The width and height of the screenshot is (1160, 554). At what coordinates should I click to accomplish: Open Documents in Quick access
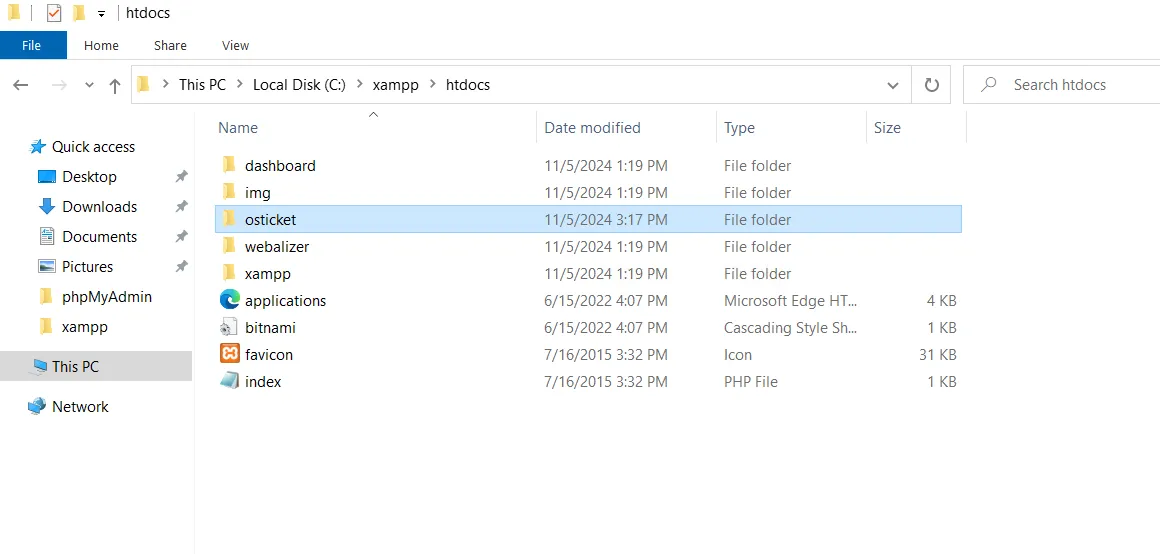(99, 237)
